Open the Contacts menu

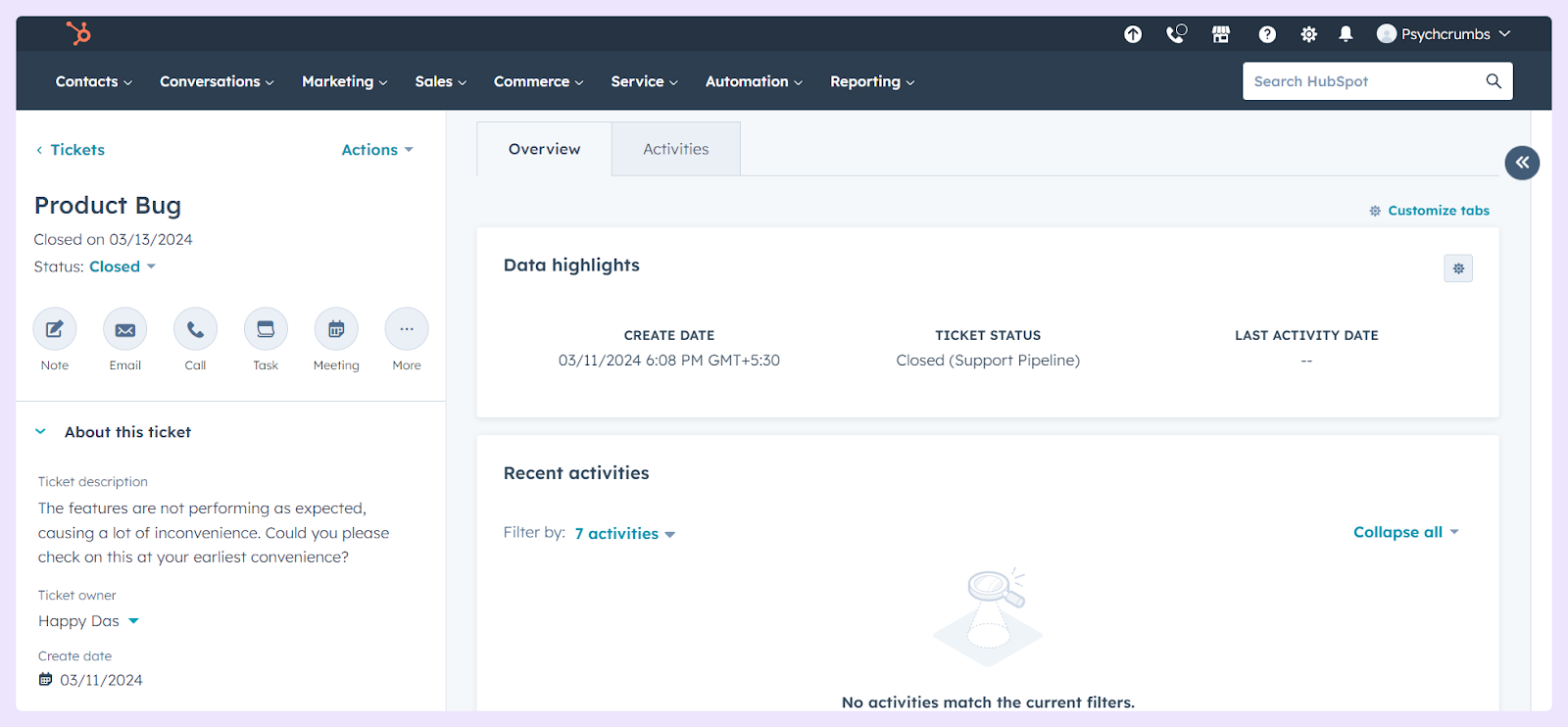pos(94,81)
